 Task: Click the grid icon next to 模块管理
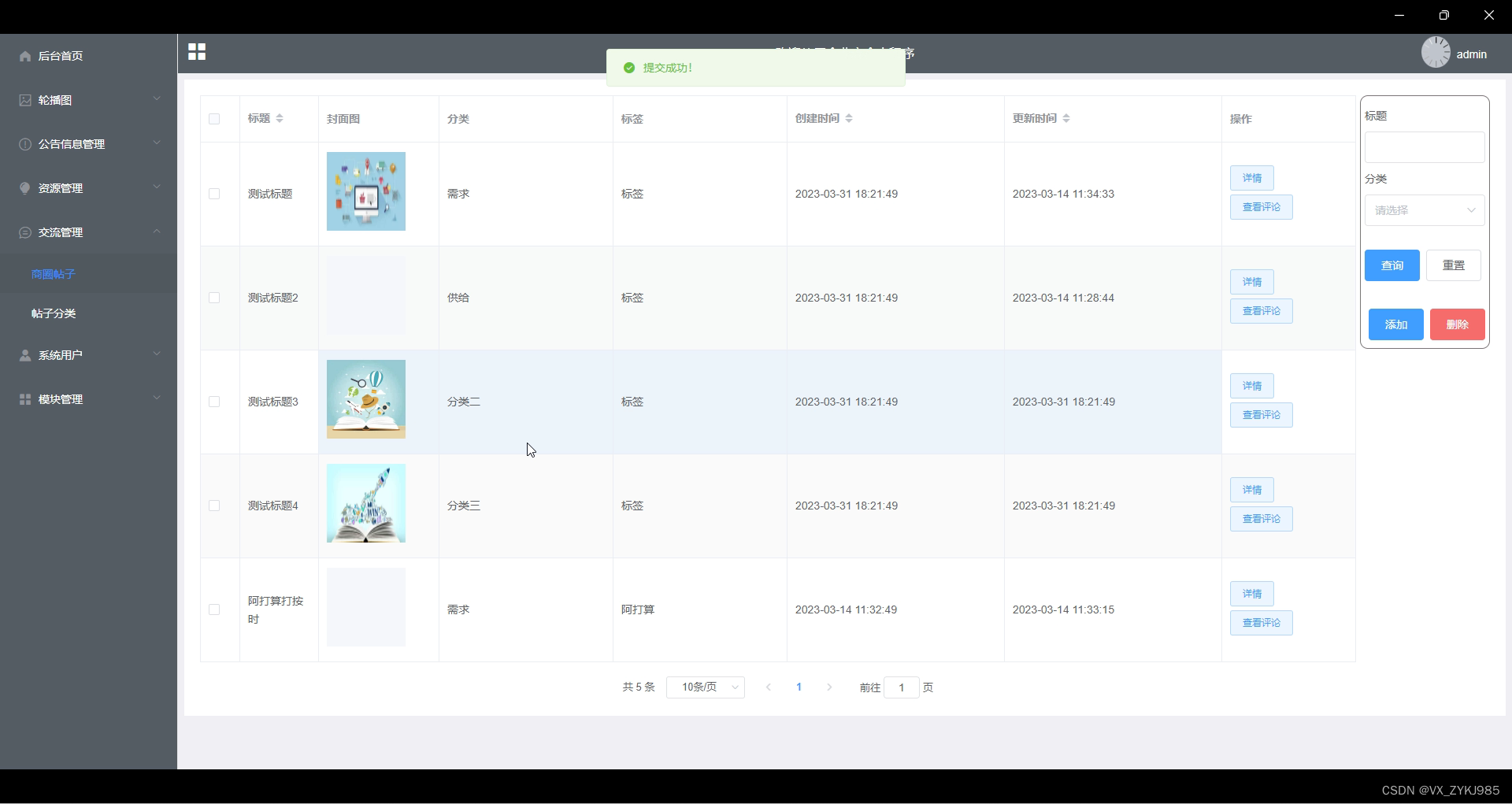coord(25,399)
